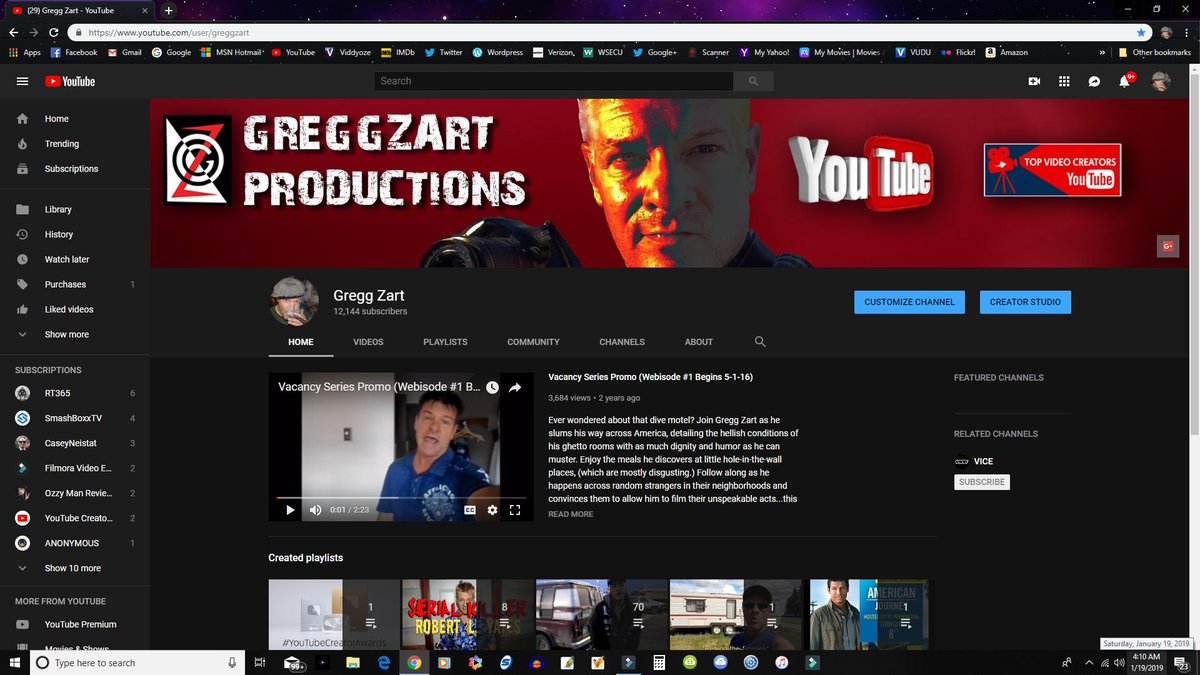Open the YouTube hamburger guide menu
The width and height of the screenshot is (1200, 675).
pyautogui.click(x=22, y=81)
